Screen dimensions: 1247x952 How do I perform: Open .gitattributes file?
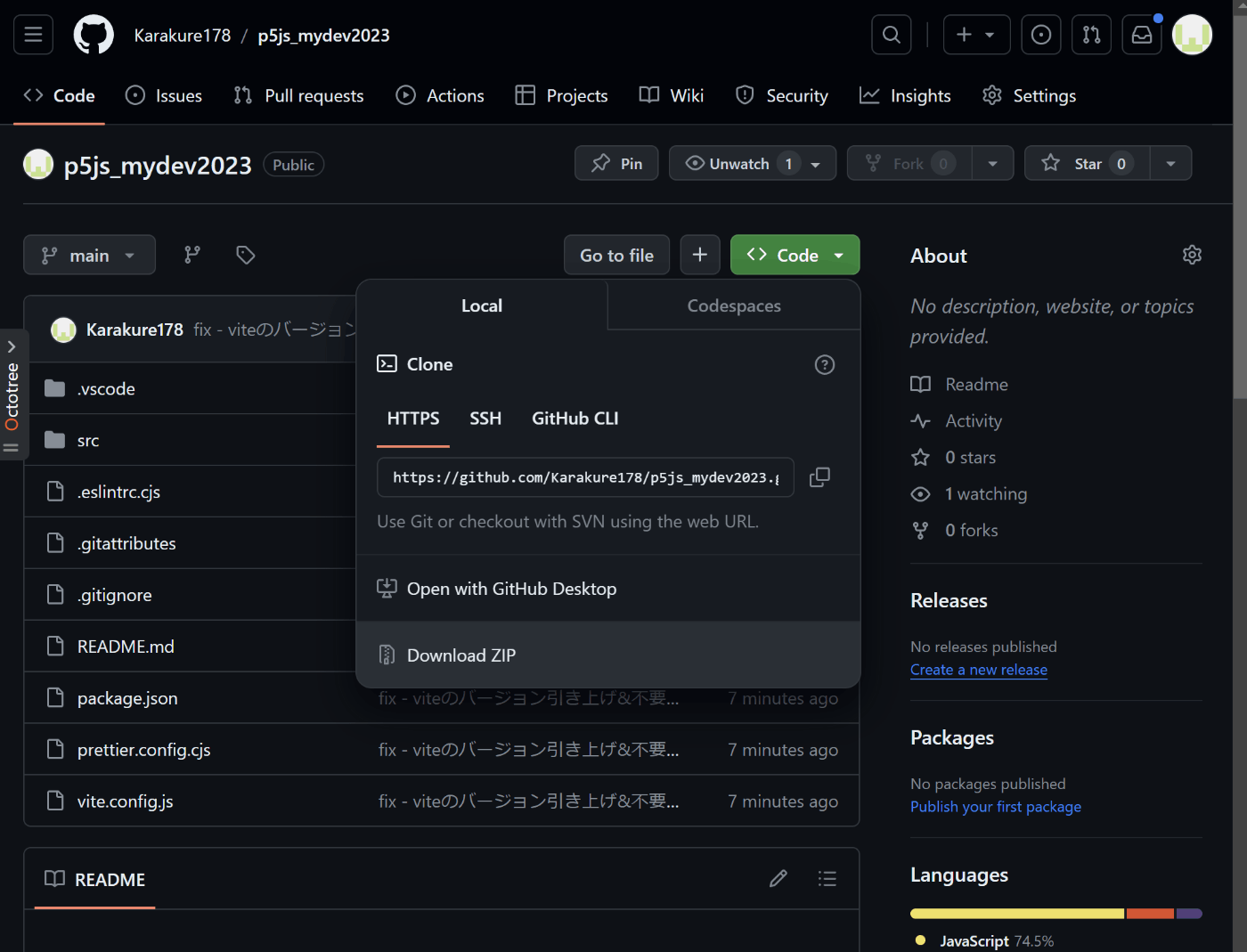click(x=126, y=543)
